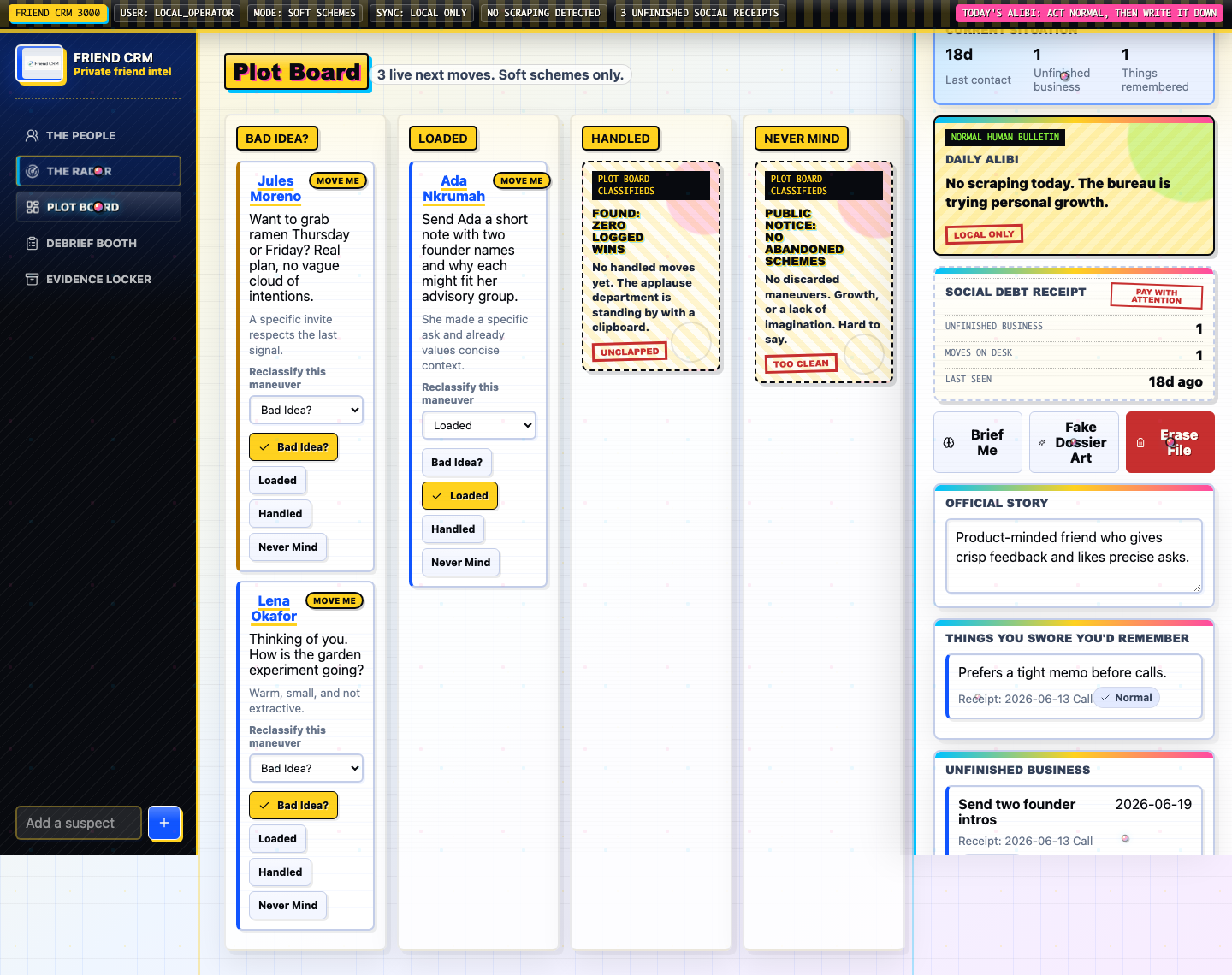Click the Evidence Locker archive icon
Viewport: 1232px width, 975px height.
33,279
